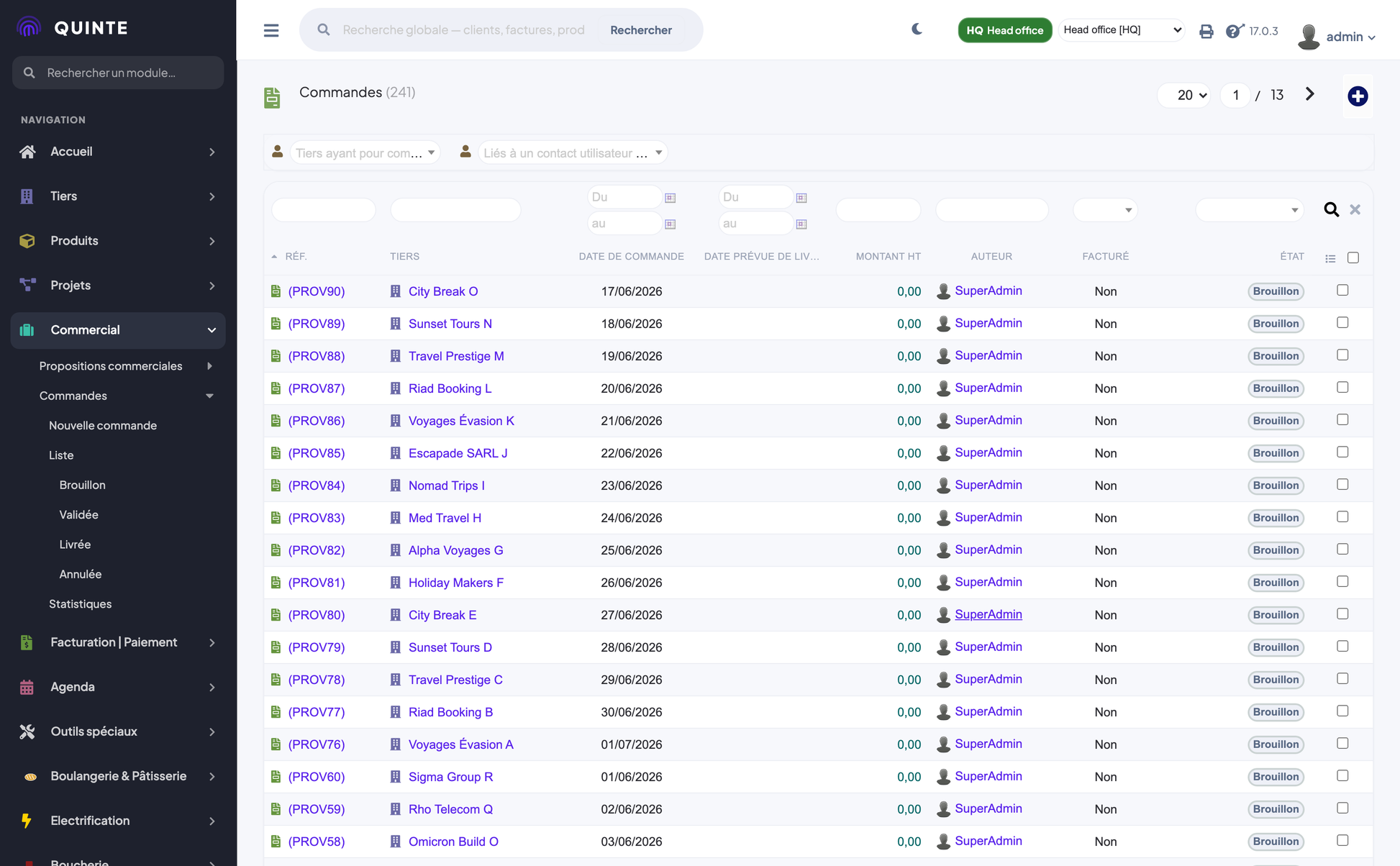Check the PROV90 row checkbox
Image resolution: width=1400 pixels, height=866 pixels.
(1342, 290)
